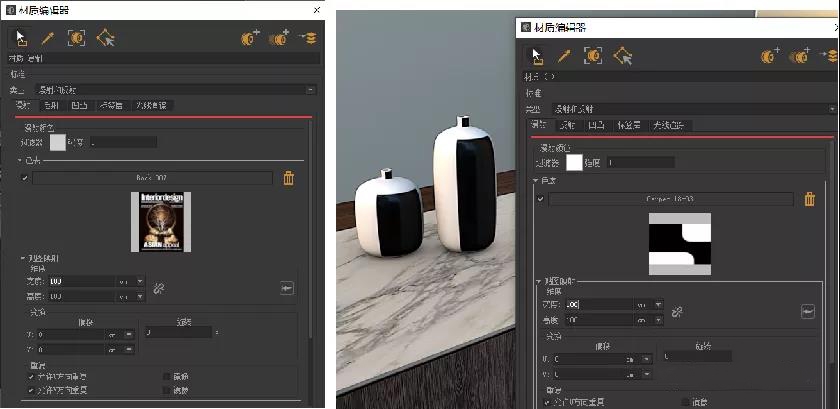This screenshot has height=409, width=840.
Task: Activate the eyedropper in the magazine-texture material editor
Action: pyautogui.click(x=48, y=38)
